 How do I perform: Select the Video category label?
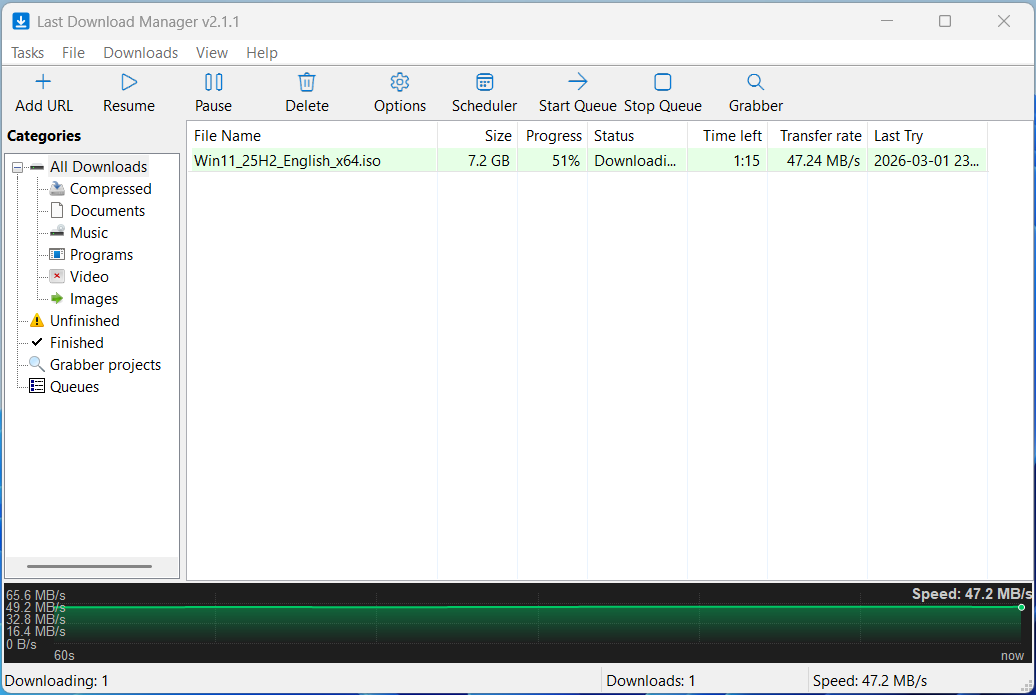[x=89, y=276]
